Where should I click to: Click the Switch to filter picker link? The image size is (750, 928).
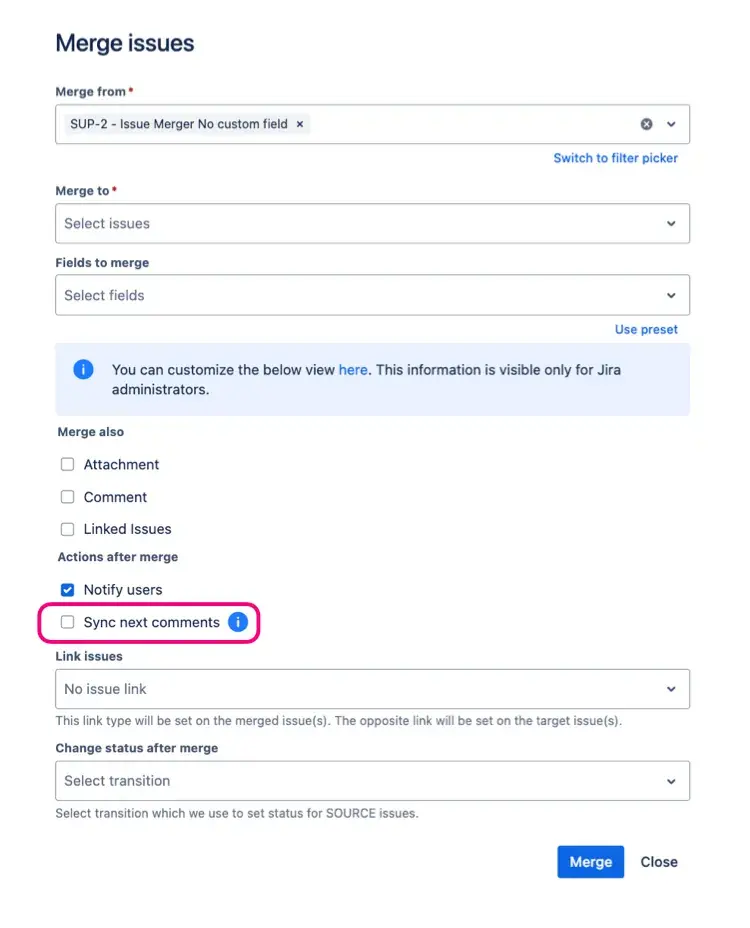pos(615,158)
